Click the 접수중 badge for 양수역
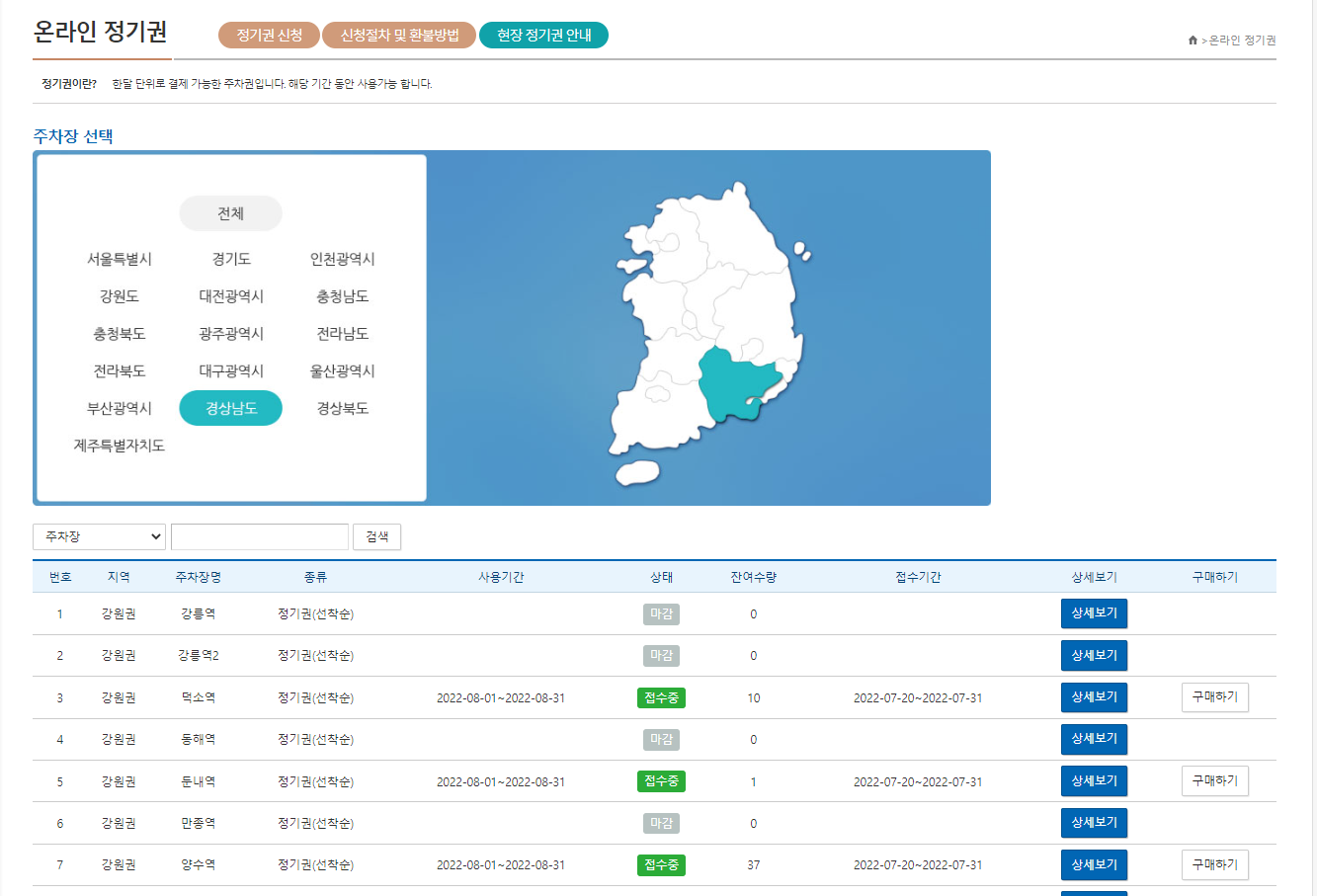Viewport: 1317px width, 896px height. coord(661,865)
